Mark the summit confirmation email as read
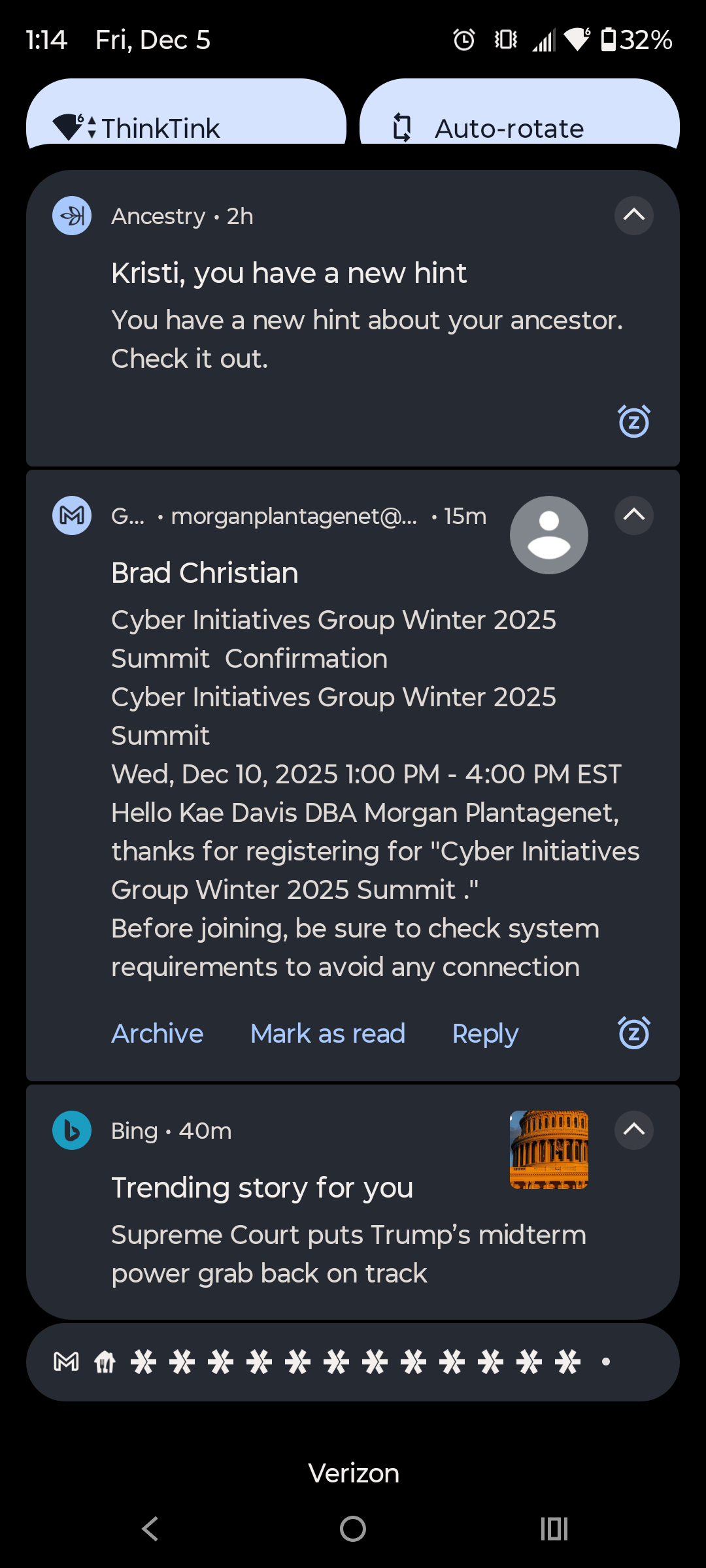Image resolution: width=706 pixels, height=1568 pixels. tap(328, 1033)
